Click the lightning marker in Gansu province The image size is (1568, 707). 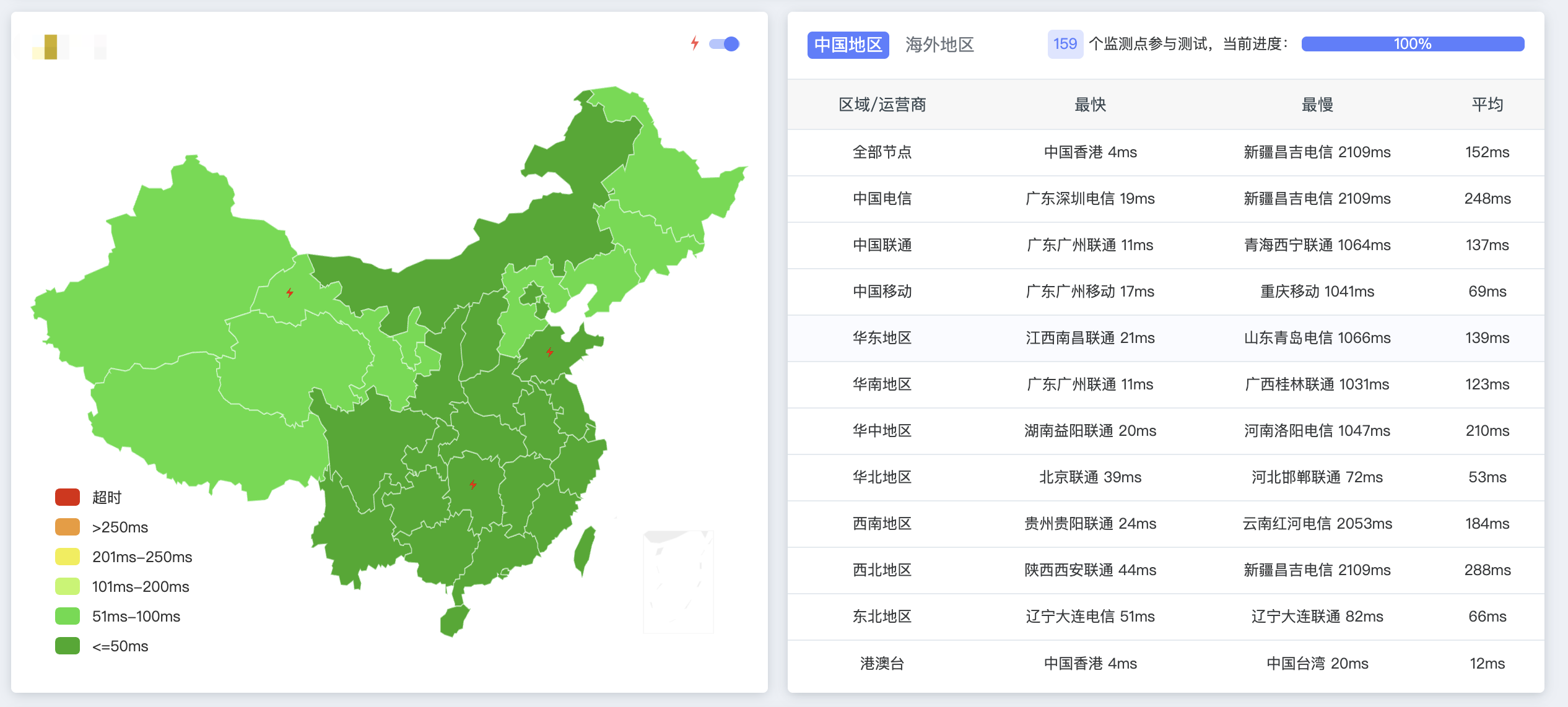pos(289,292)
